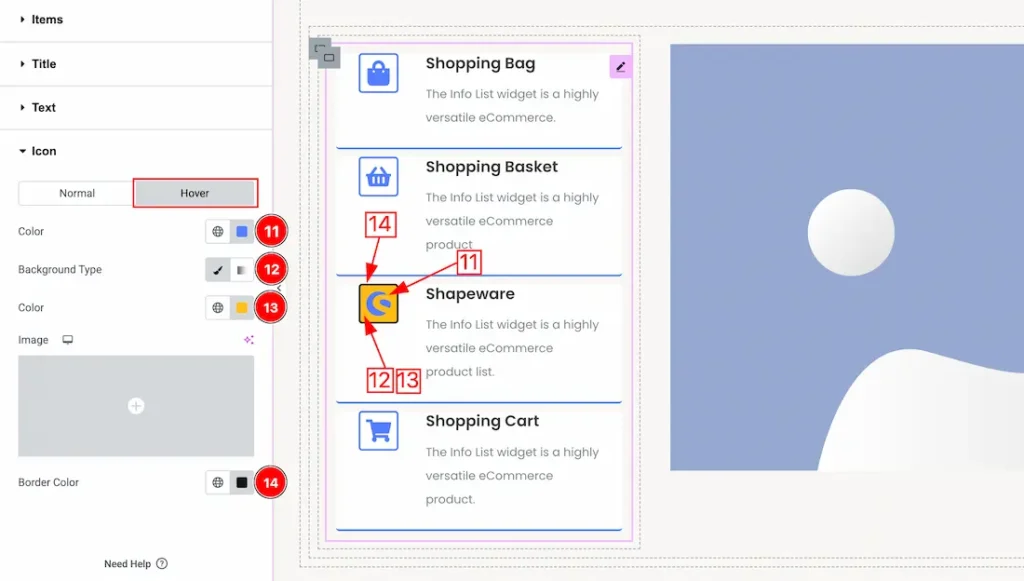Pick the yellow background color swatch
The height and width of the screenshot is (581, 1024).
242,307
